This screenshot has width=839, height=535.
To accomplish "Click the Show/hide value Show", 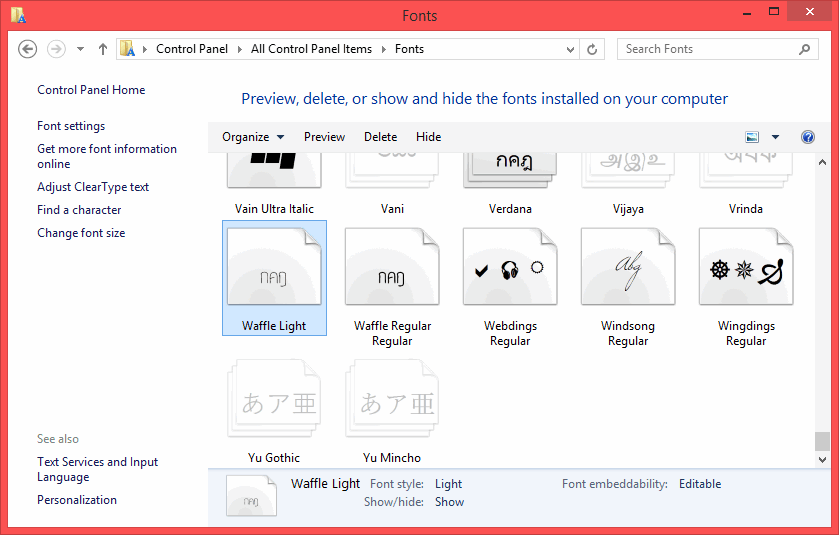I will (449, 502).
